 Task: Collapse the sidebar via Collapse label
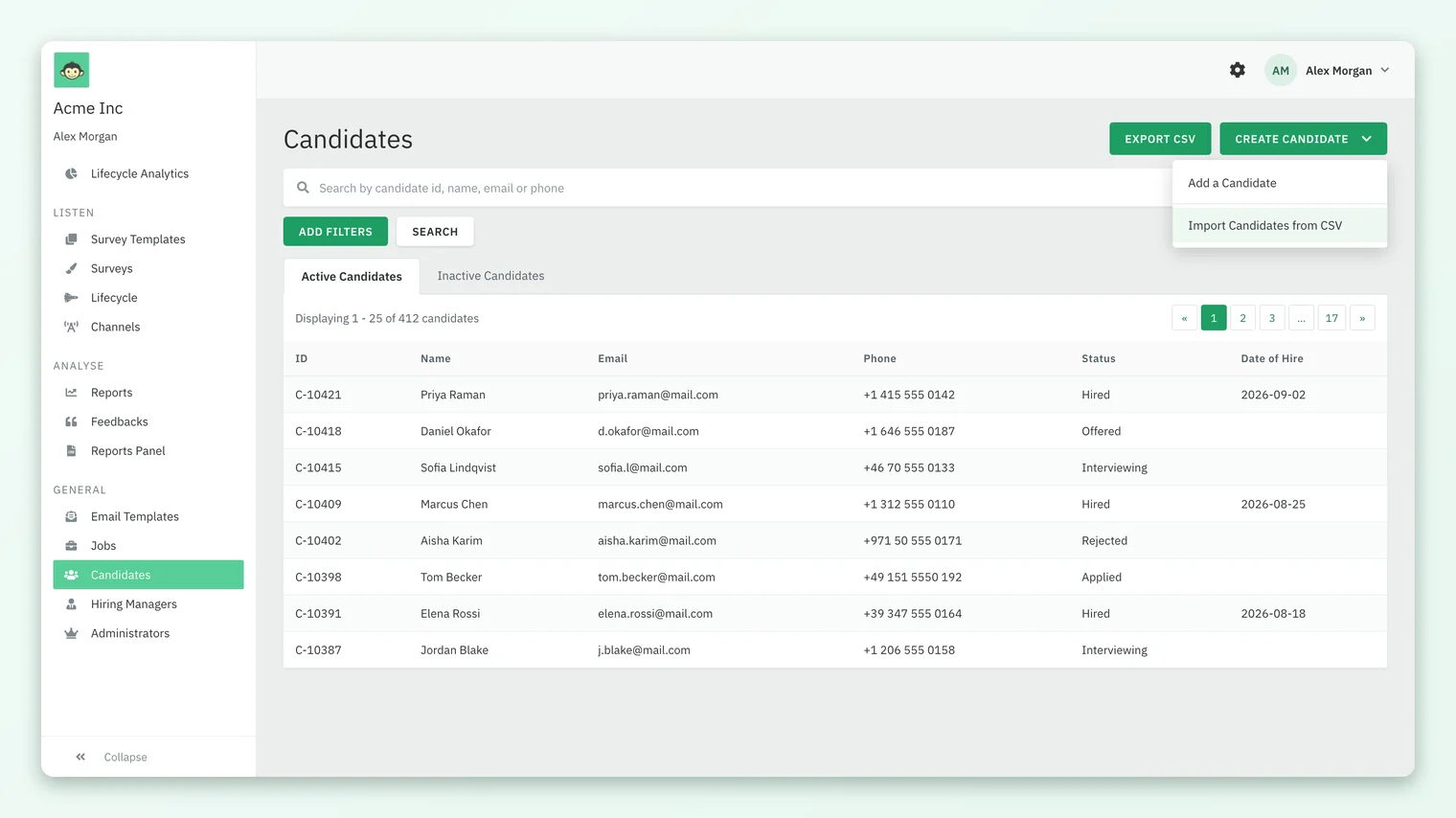point(125,757)
